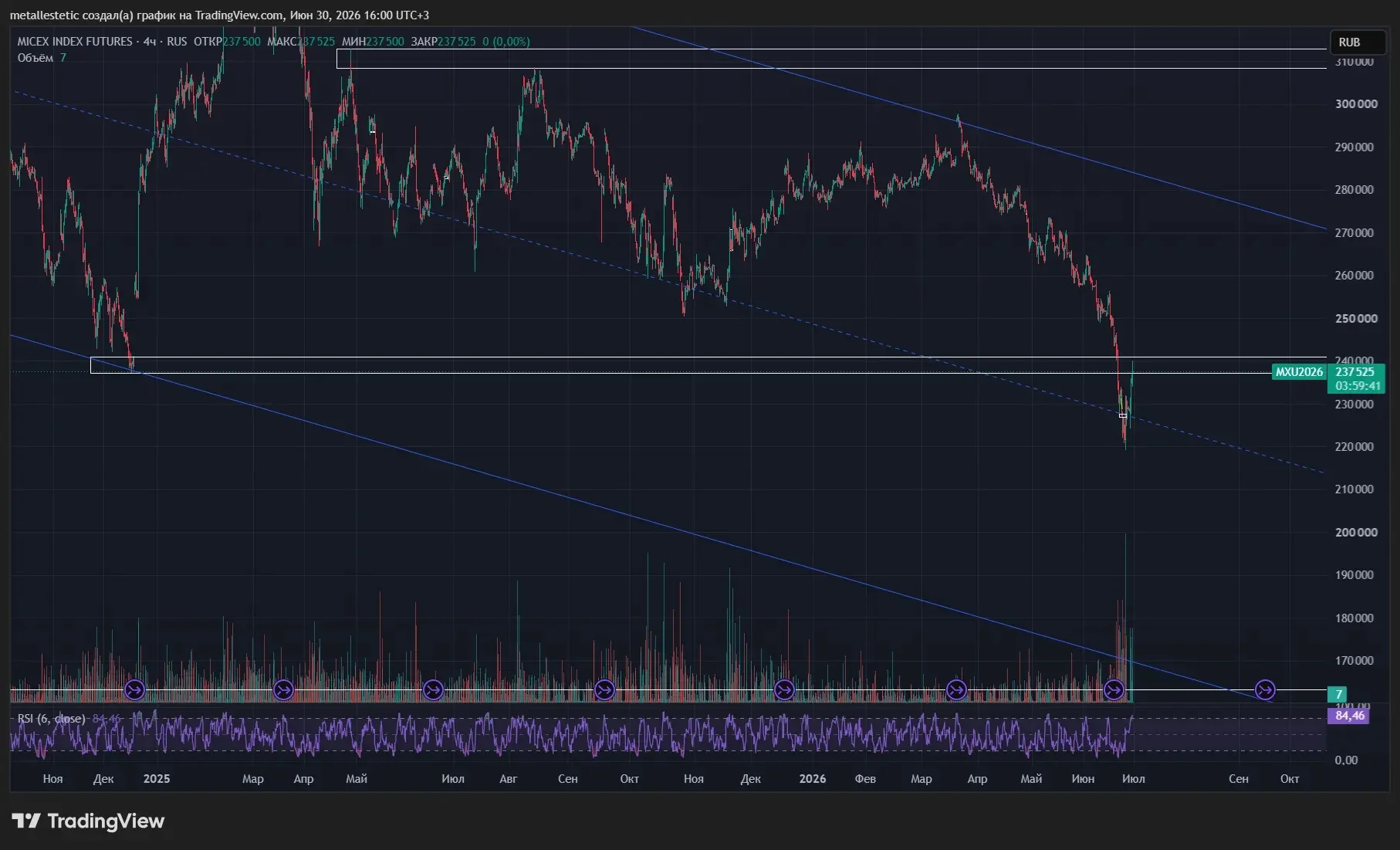1400x850 pixels.
Task: Click the 4ч timeframe in the chart legend
Action: [150, 42]
